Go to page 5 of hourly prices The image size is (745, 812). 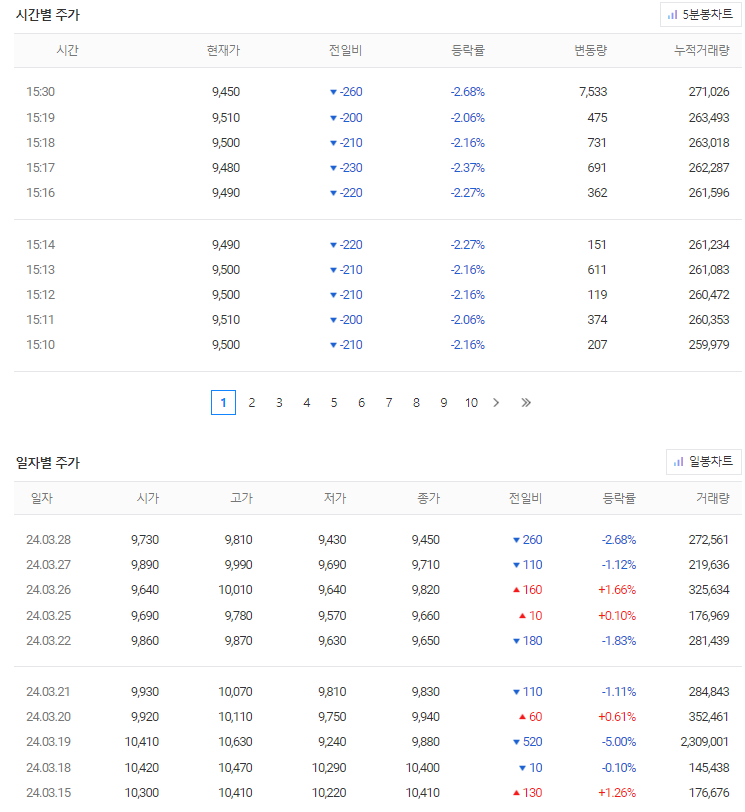pyautogui.click(x=334, y=402)
